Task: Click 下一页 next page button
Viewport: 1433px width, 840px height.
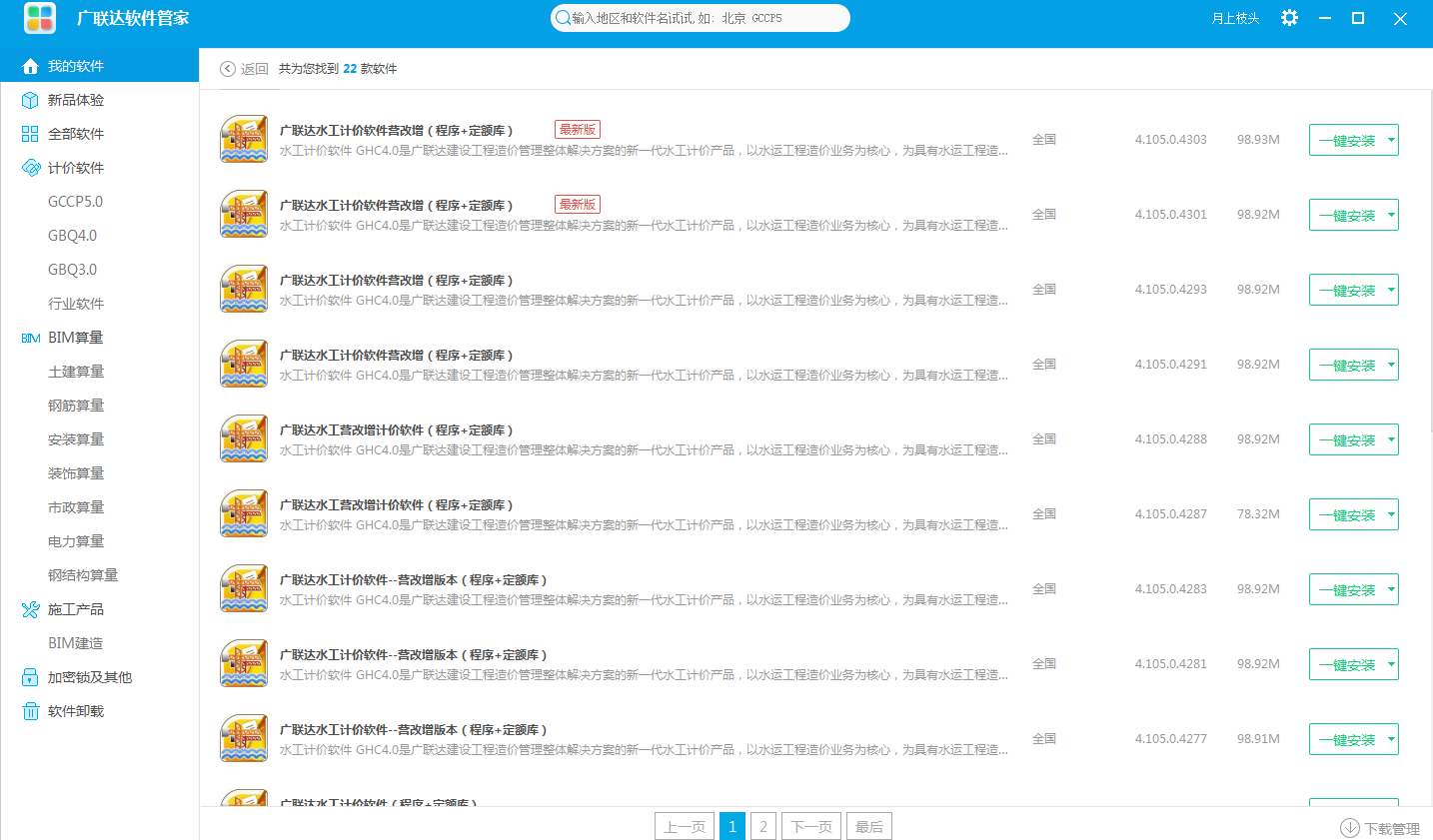Action: point(811,826)
